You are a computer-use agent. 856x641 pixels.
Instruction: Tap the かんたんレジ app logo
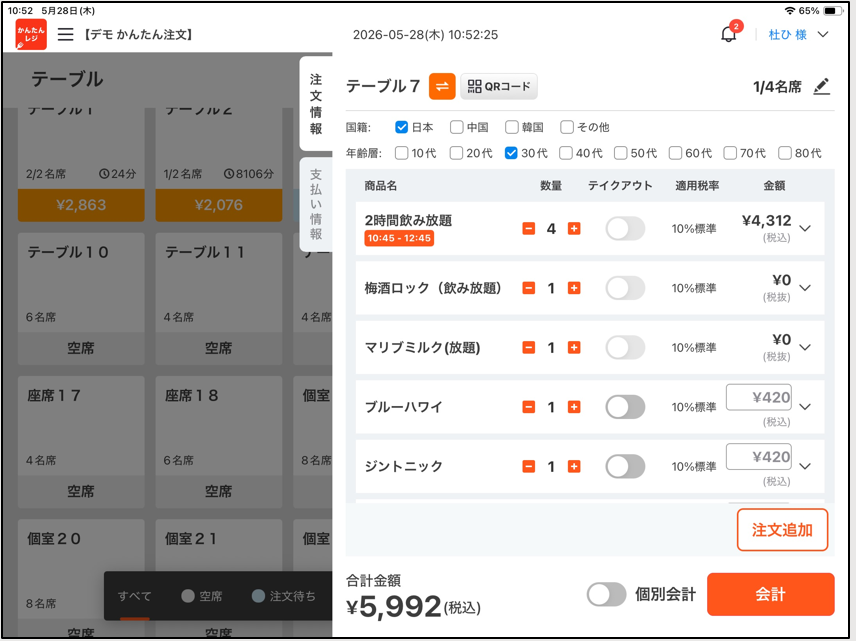31,34
